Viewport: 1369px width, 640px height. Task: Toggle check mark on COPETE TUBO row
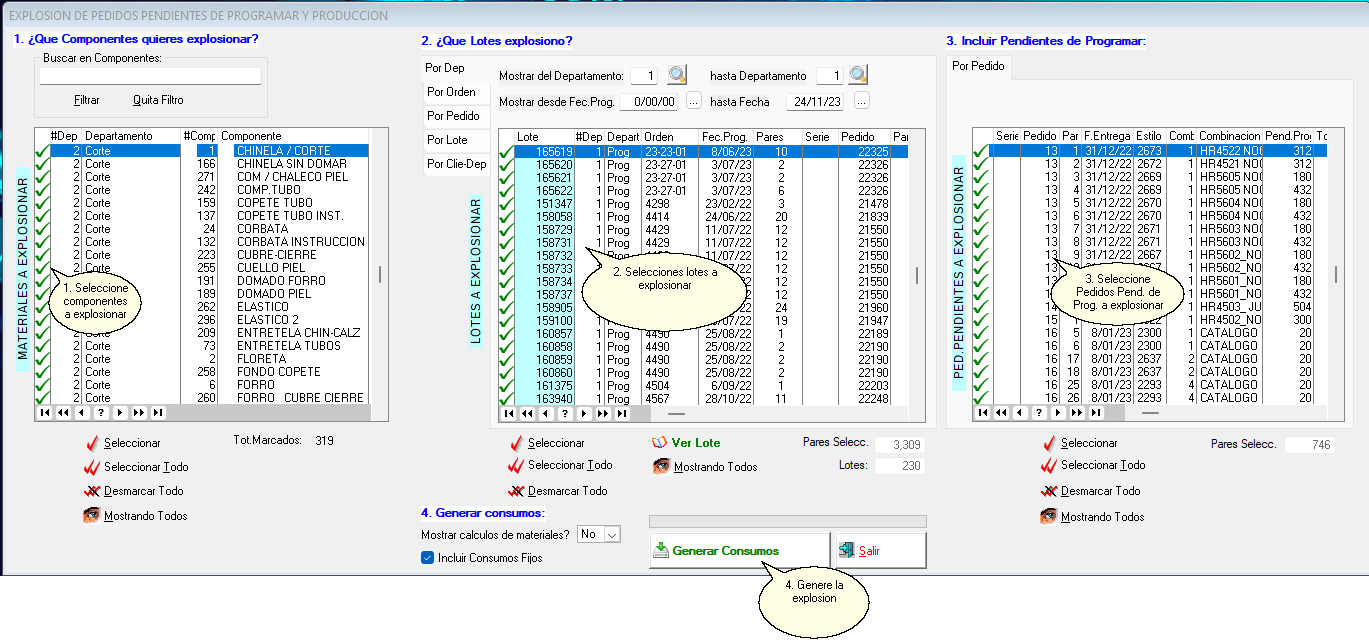42,203
